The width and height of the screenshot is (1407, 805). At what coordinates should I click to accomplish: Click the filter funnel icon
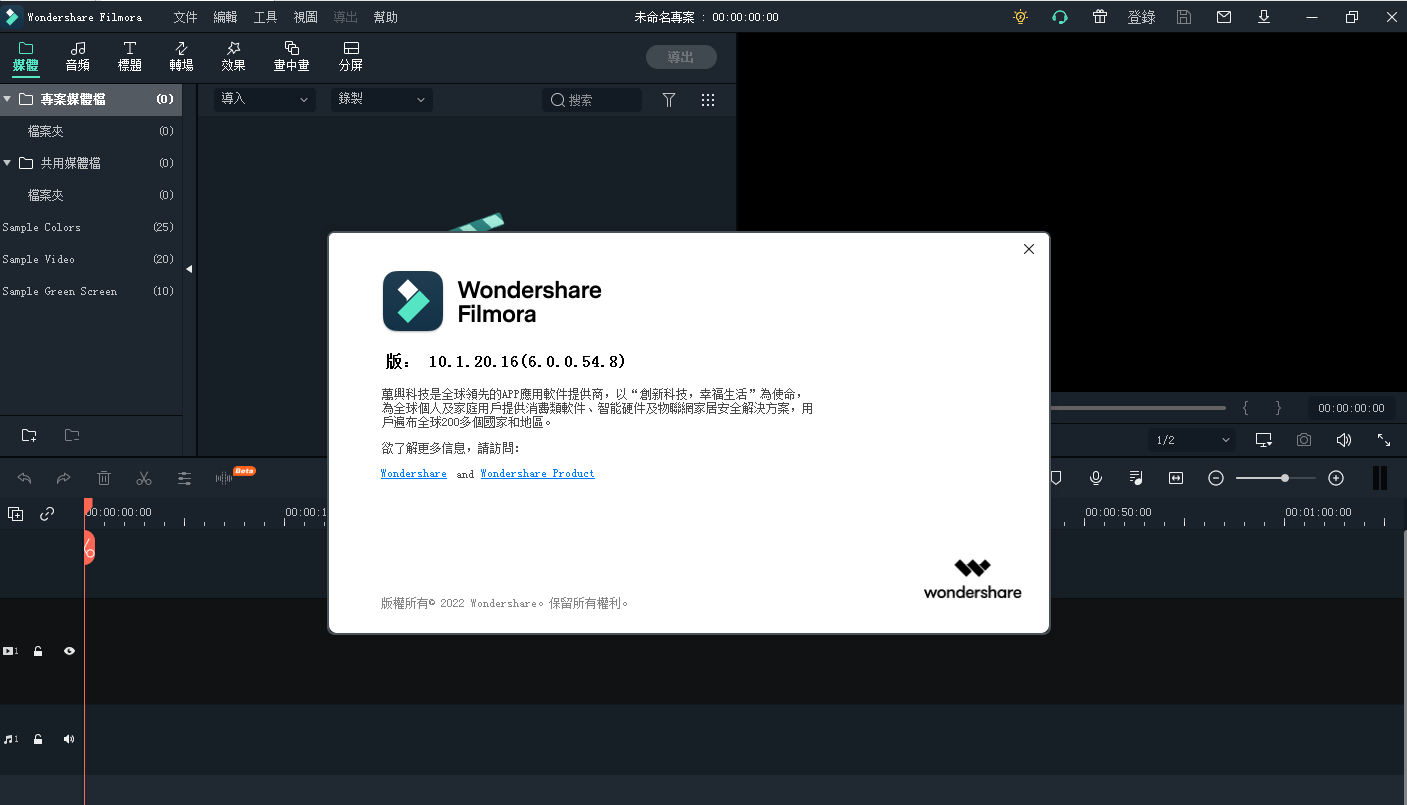669,100
